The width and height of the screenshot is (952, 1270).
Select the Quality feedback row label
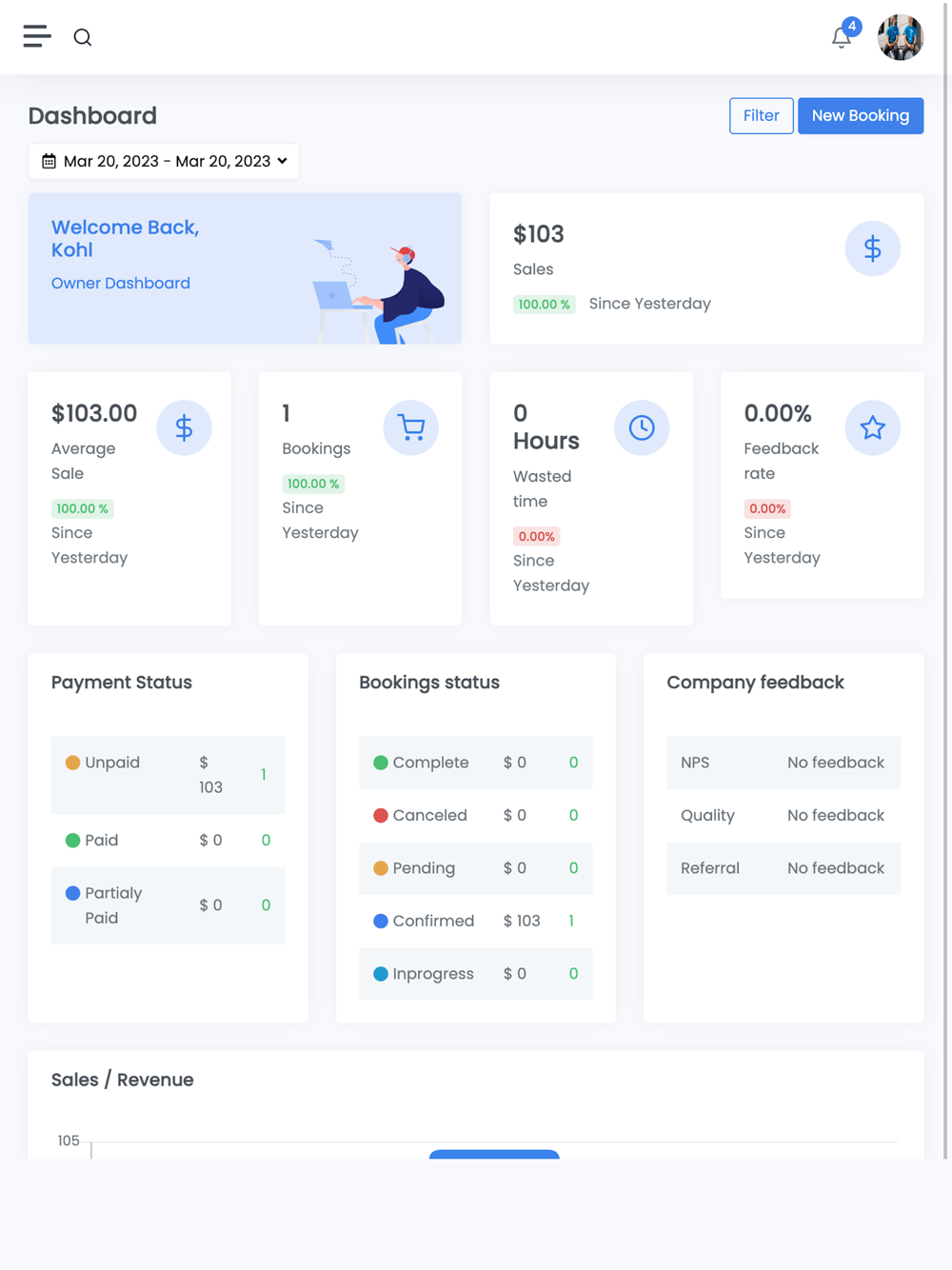pyautogui.click(x=707, y=815)
